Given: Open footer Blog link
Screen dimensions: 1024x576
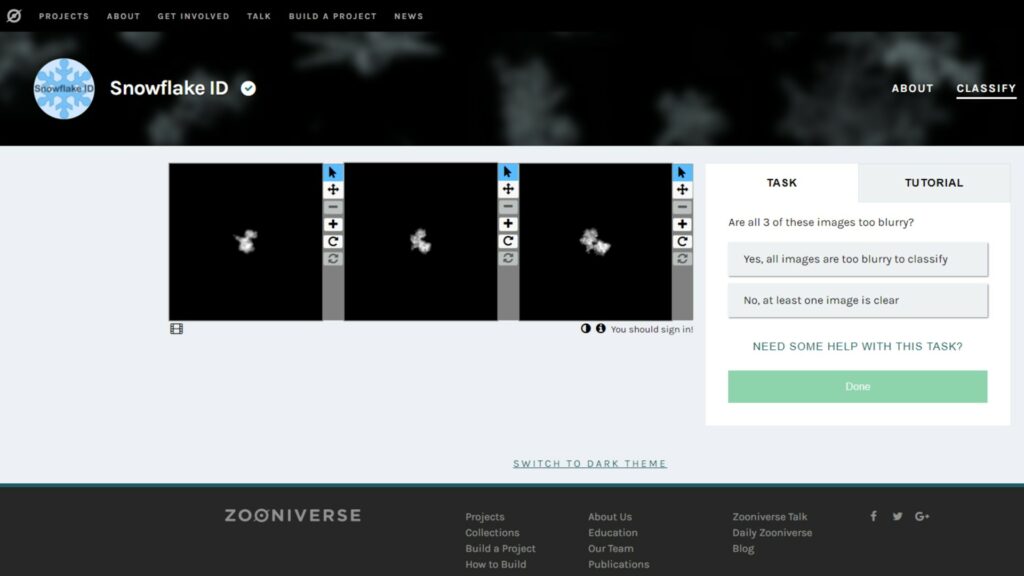Looking at the screenshot, I should coord(743,549).
